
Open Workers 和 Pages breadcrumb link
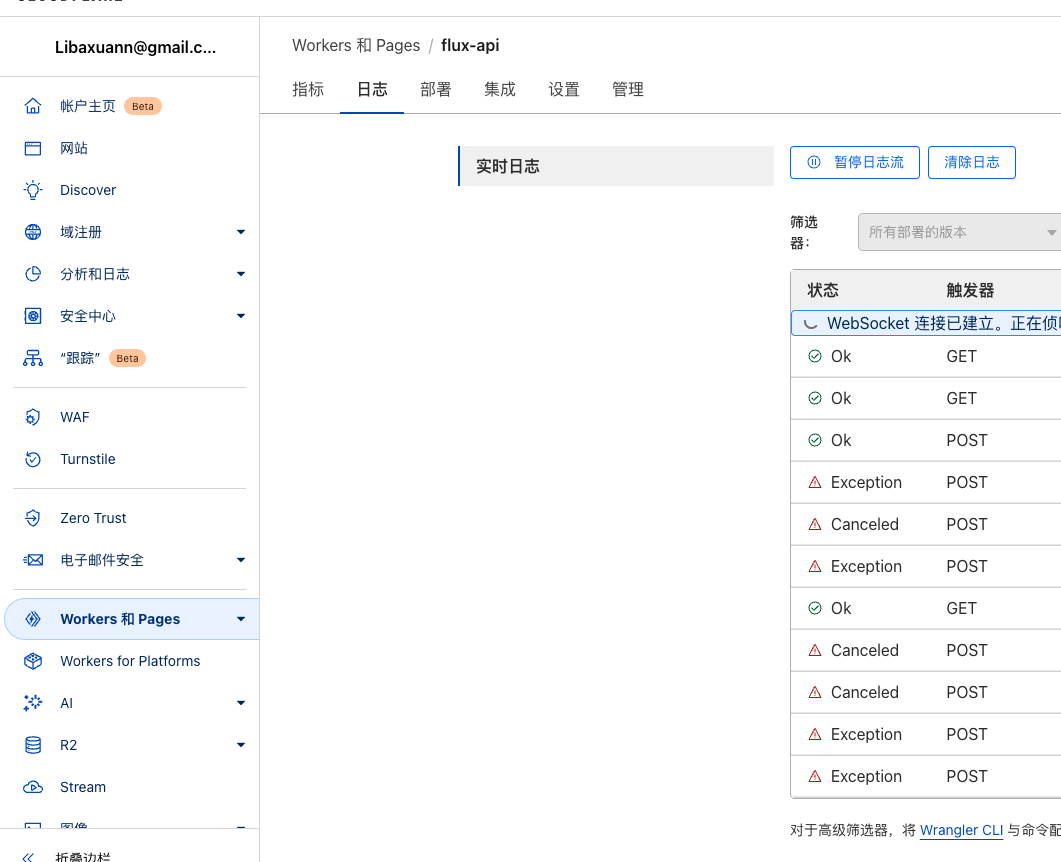356,45
